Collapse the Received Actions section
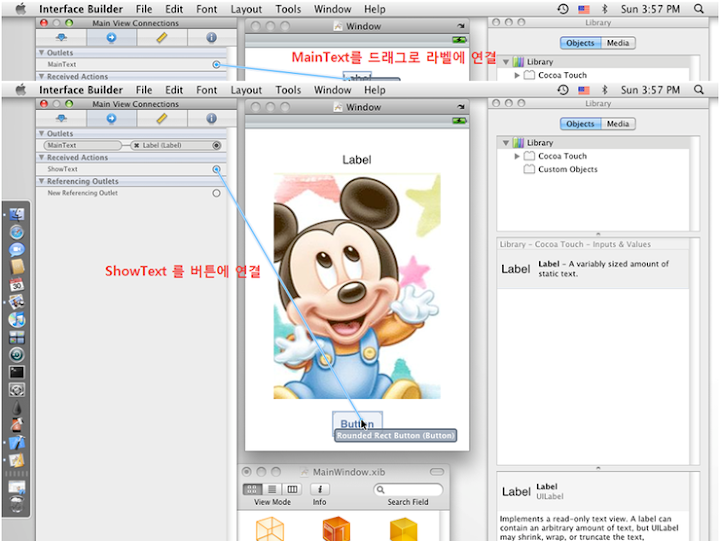720x541 pixels. 42,157
